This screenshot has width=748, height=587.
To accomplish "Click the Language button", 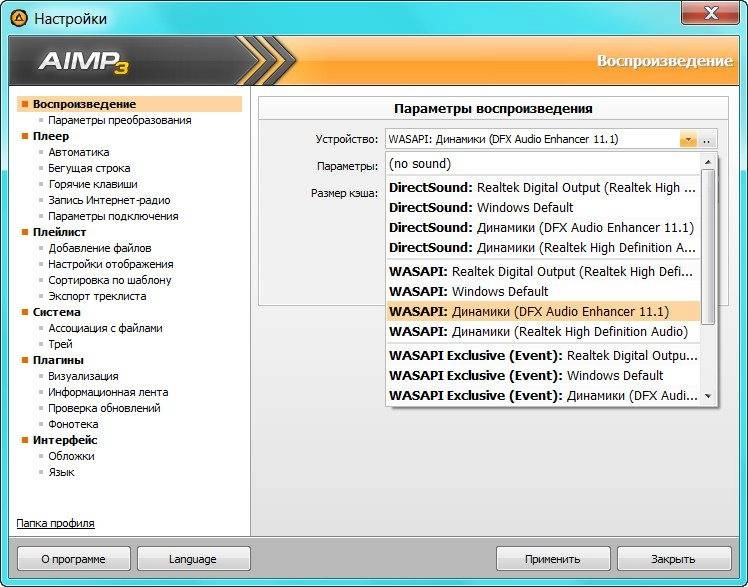I will coord(193,559).
